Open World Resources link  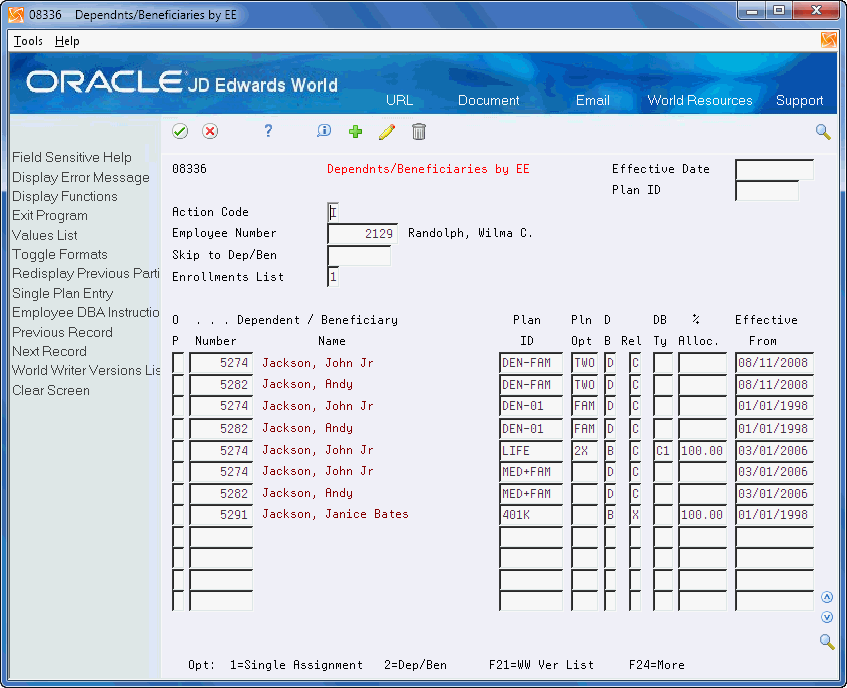(700, 100)
